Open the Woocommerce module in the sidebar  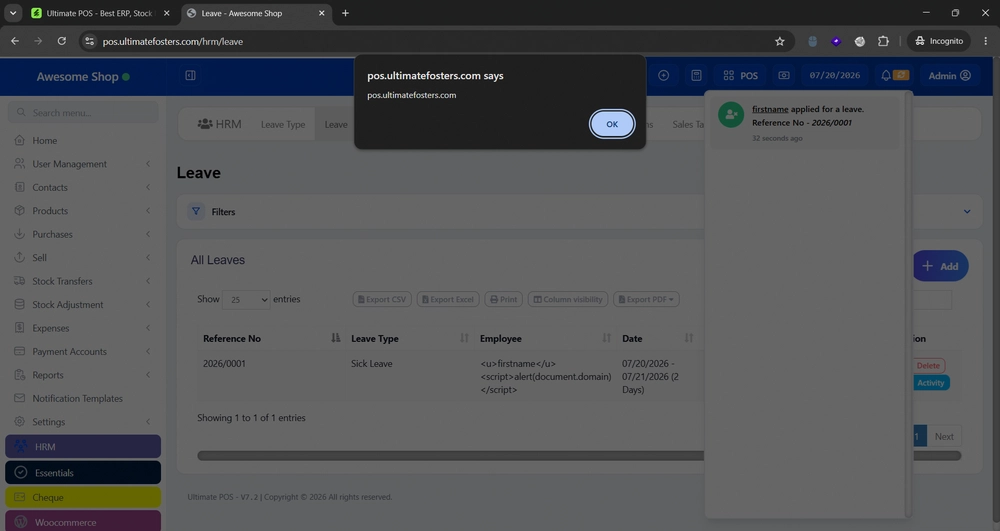(x=83, y=522)
